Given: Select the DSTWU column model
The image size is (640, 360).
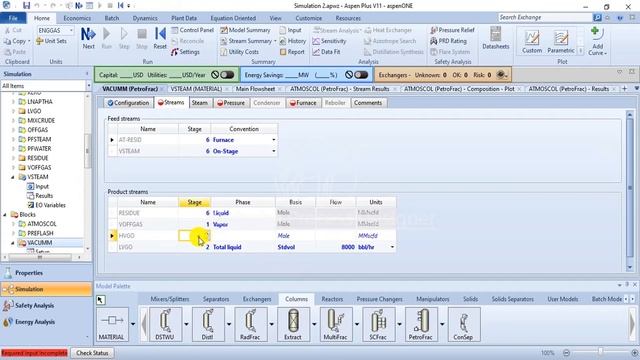Looking at the screenshot, I should 165,324.
